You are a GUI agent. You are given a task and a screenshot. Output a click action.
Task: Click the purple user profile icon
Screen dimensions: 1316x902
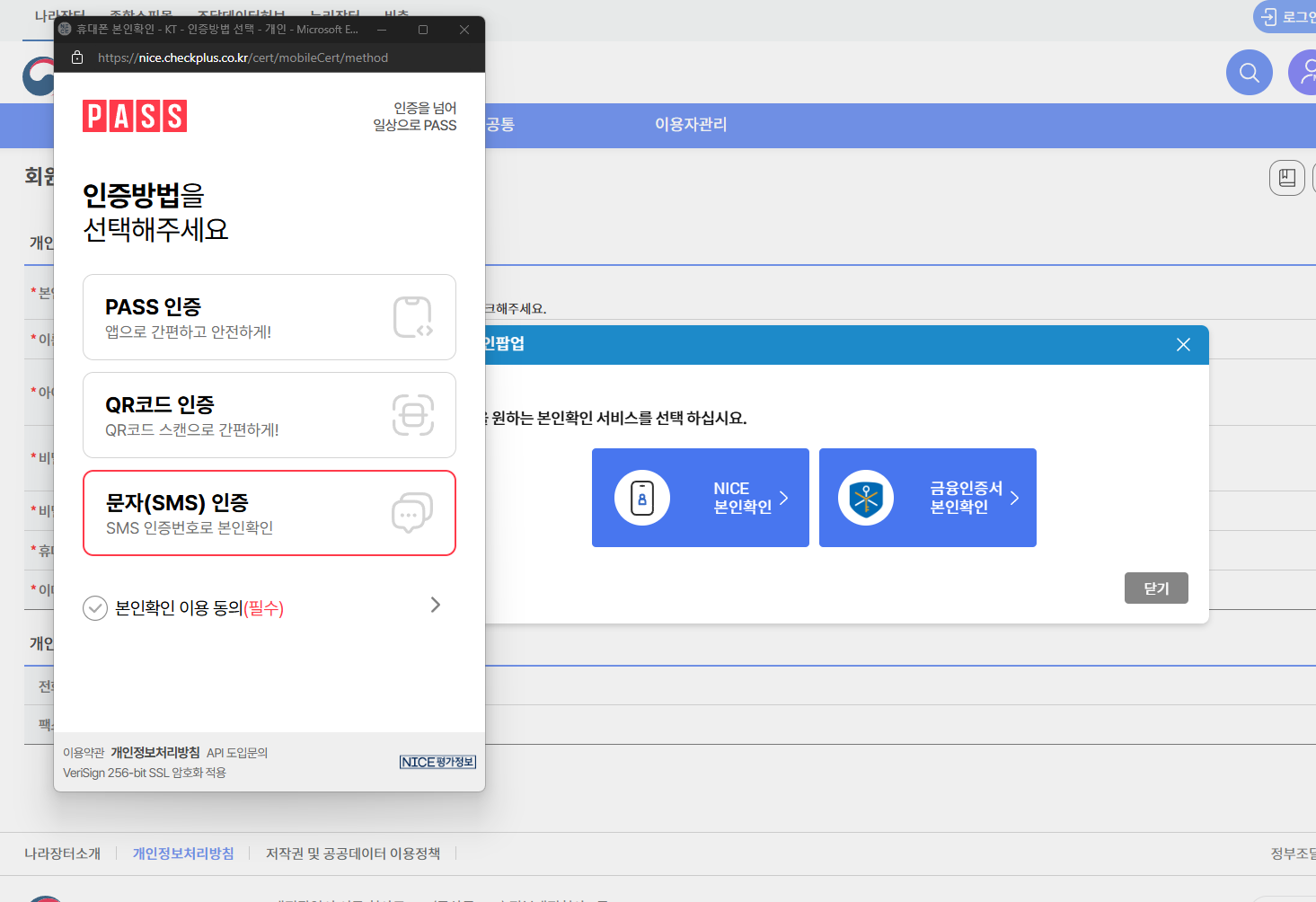[1303, 72]
